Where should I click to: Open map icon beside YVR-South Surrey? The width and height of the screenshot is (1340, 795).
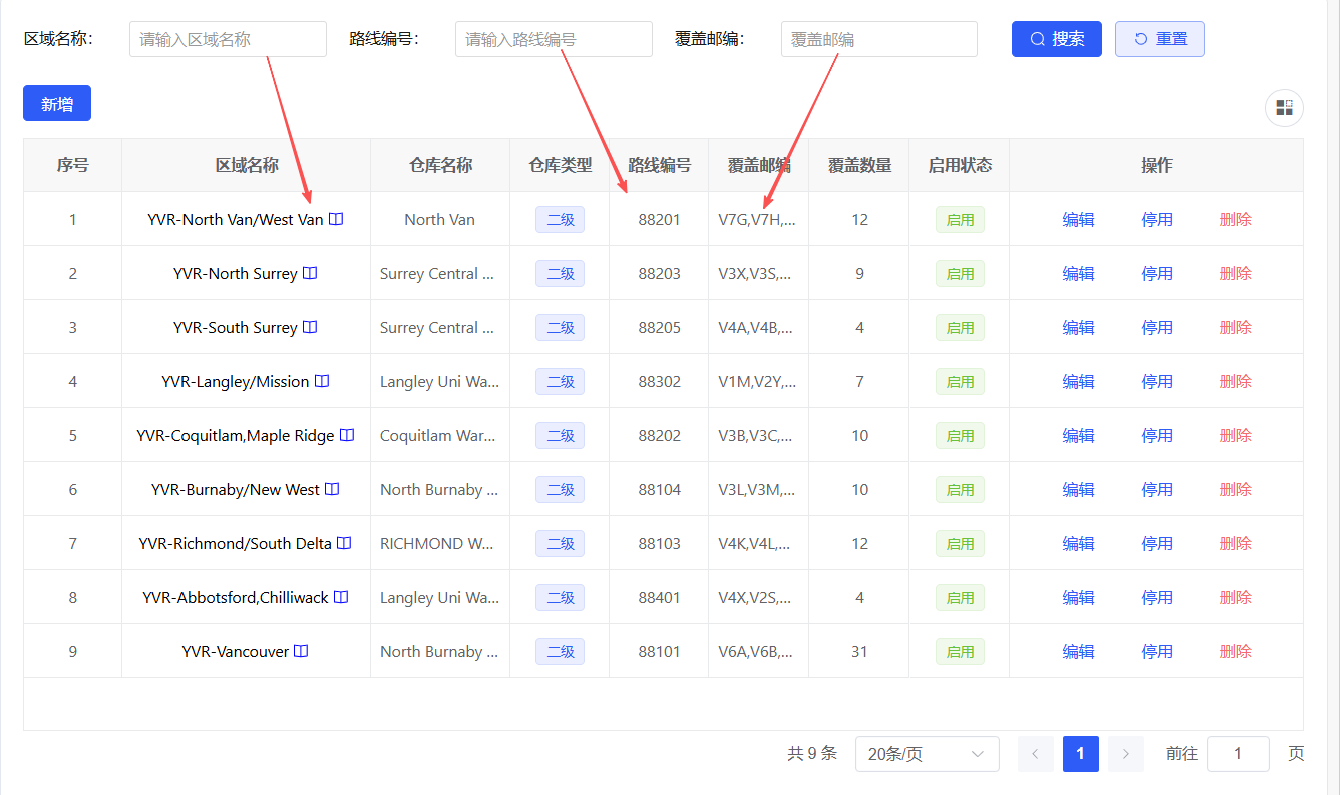click(x=310, y=327)
